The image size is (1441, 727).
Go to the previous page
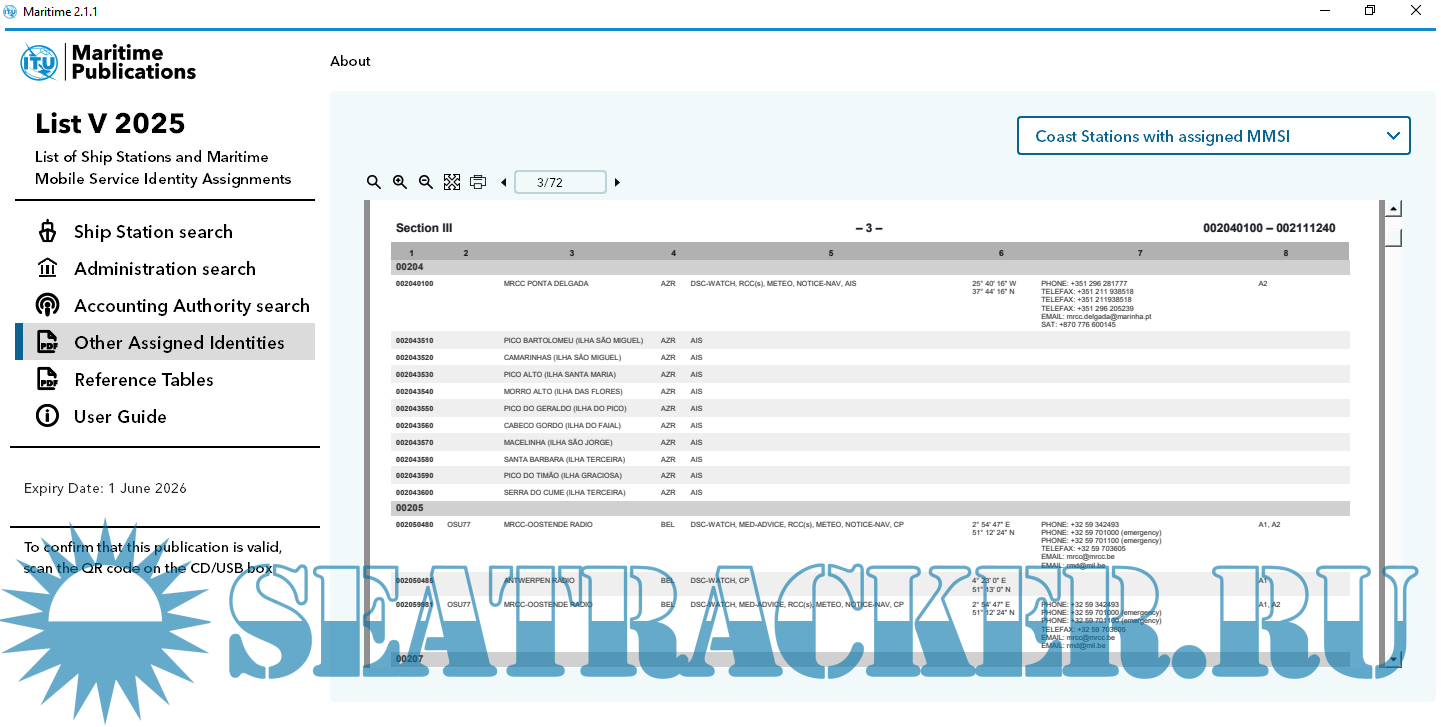coord(503,182)
